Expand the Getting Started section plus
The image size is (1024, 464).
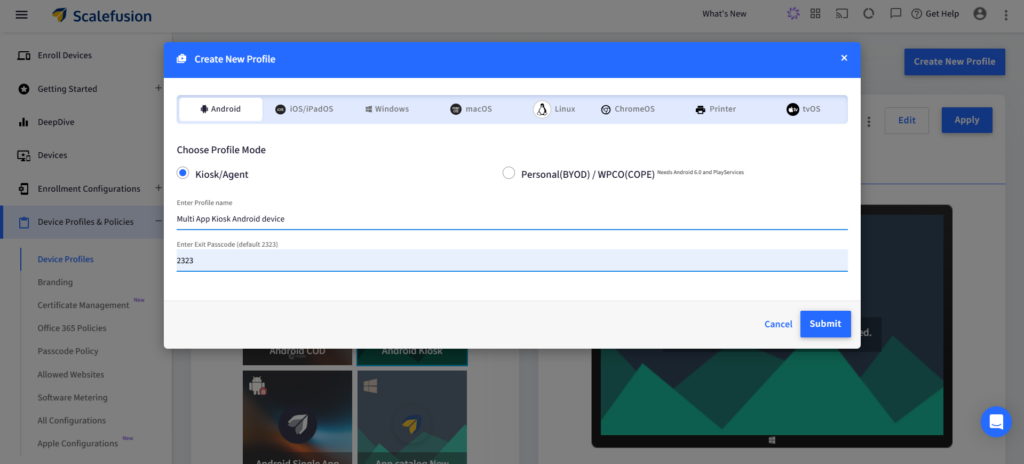pyautogui.click(x=158, y=88)
